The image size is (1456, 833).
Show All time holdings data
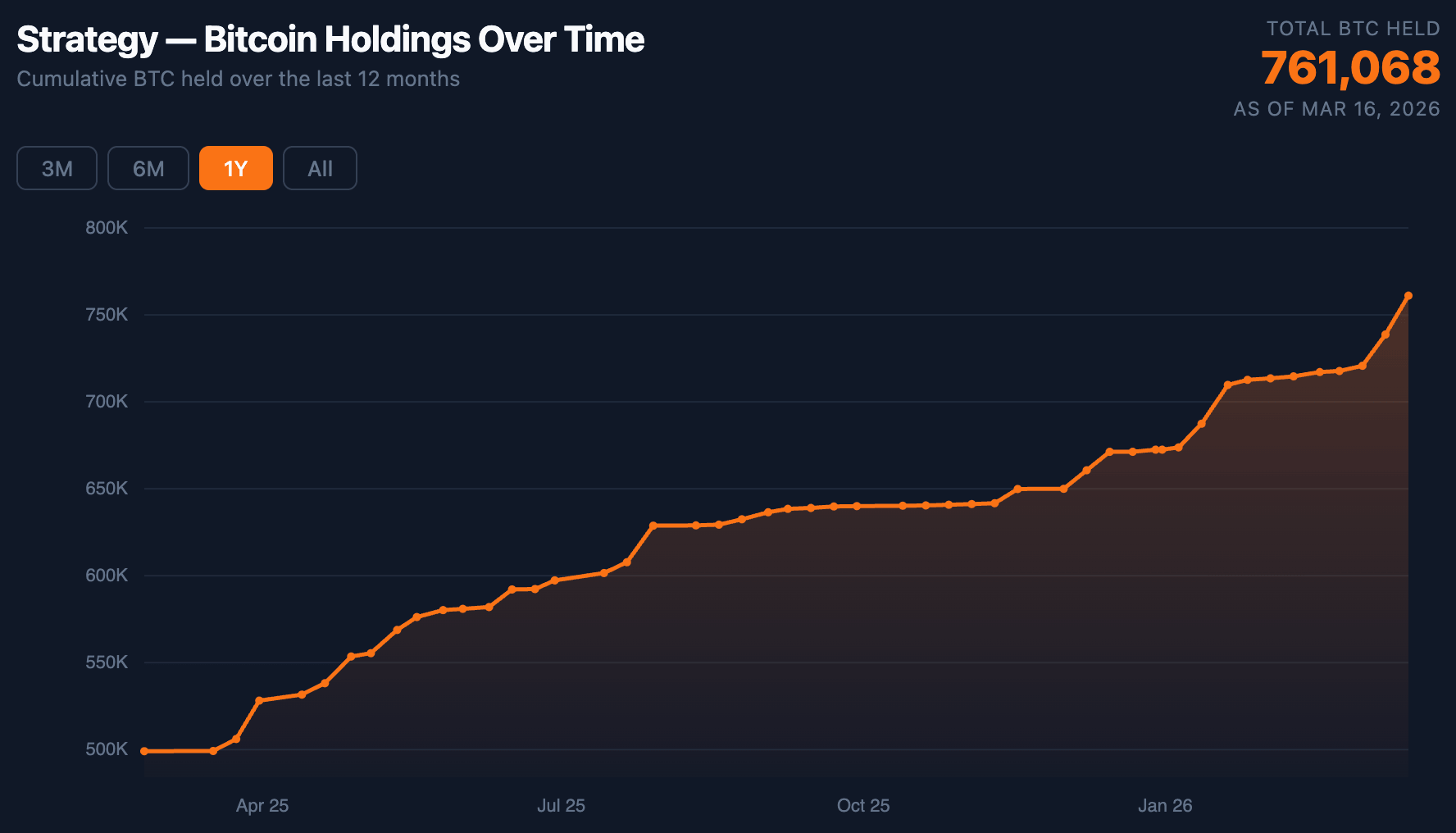pos(320,168)
